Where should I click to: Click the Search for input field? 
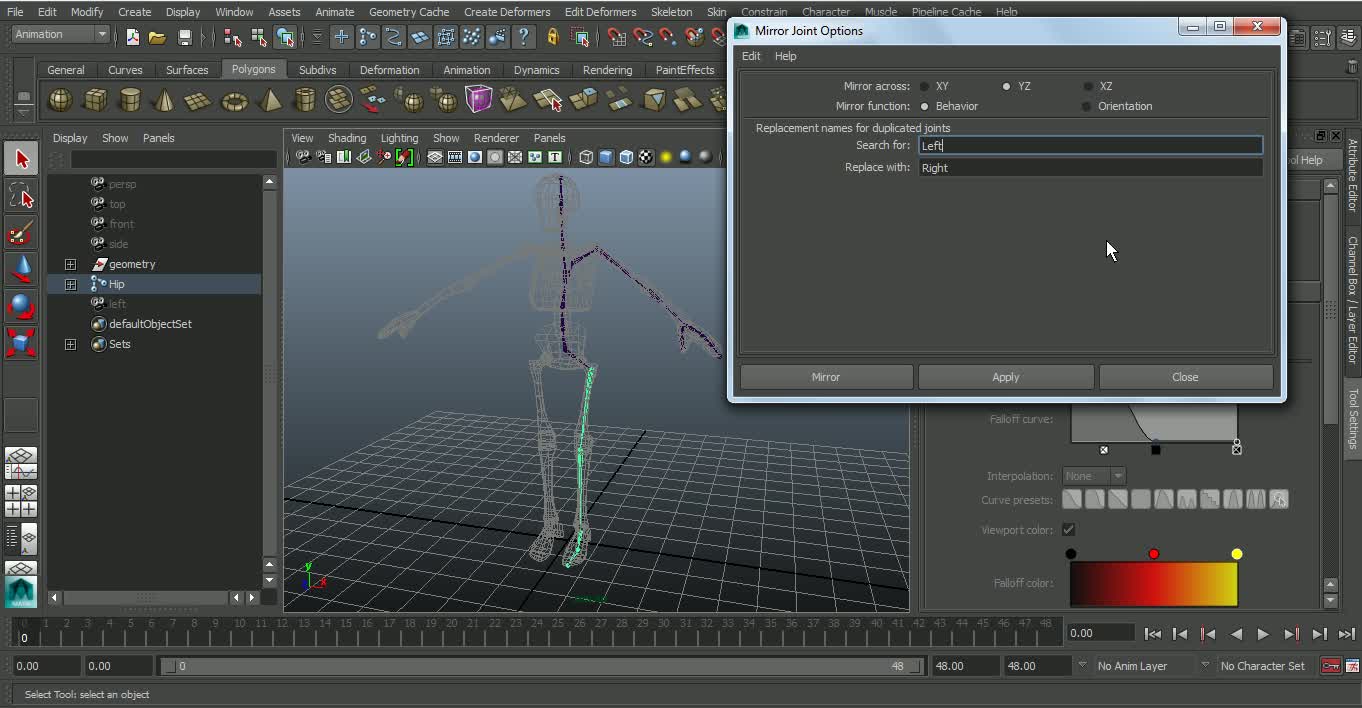tap(1090, 145)
